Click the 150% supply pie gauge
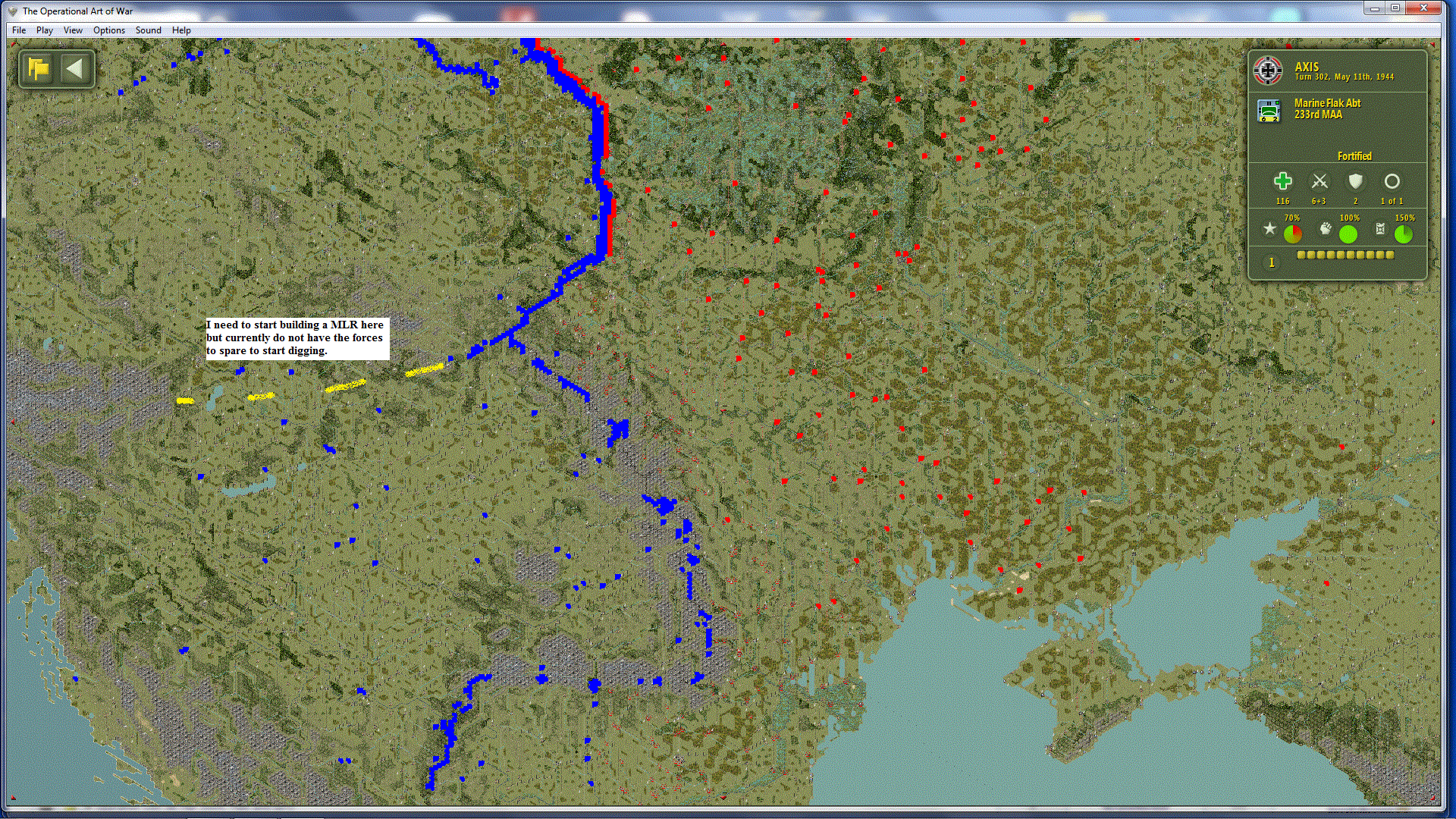 pyautogui.click(x=1404, y=234)
